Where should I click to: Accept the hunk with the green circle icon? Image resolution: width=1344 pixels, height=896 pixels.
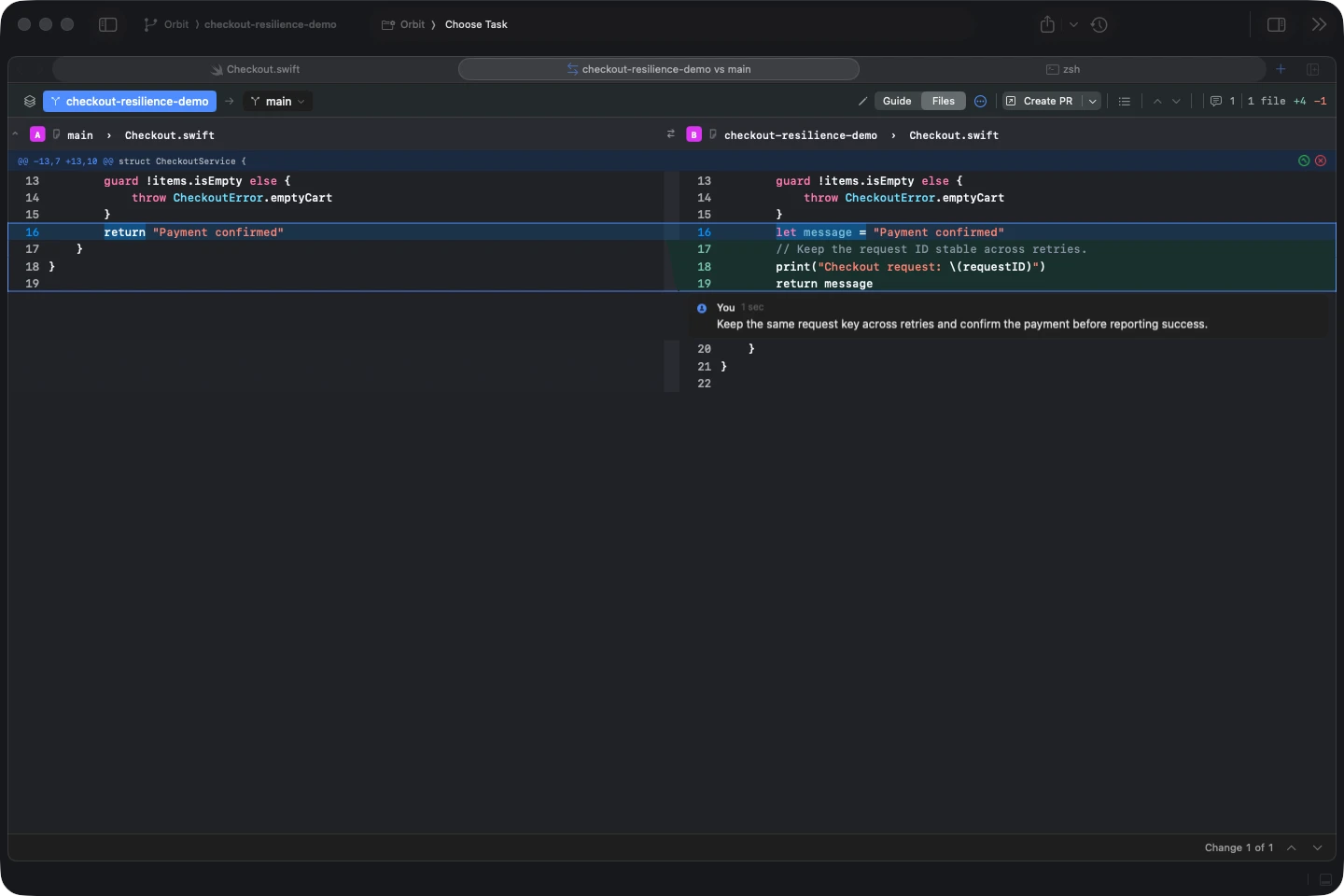[x=1304, y=161]
